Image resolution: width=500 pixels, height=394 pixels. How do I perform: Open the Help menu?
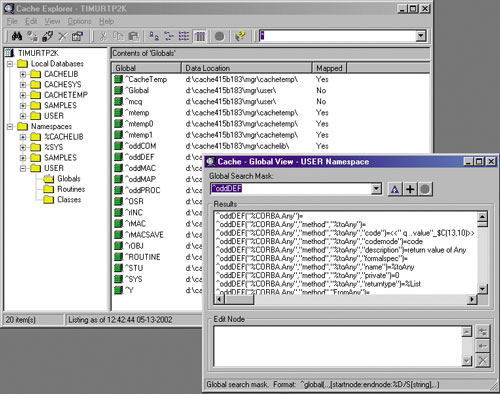point(106,21)
